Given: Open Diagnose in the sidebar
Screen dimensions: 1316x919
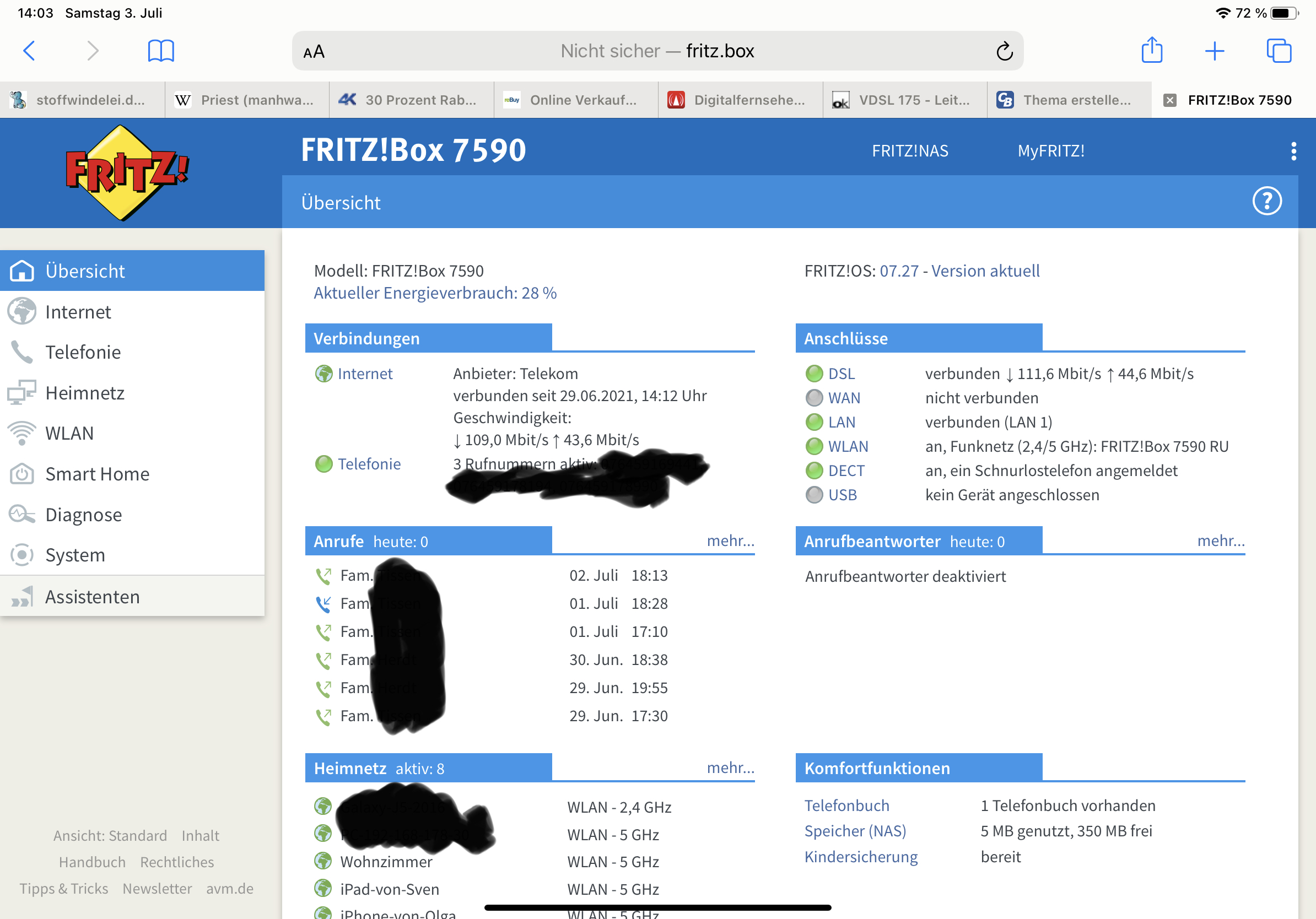Looking at the screenshot, I should click(x=83, y=515).
